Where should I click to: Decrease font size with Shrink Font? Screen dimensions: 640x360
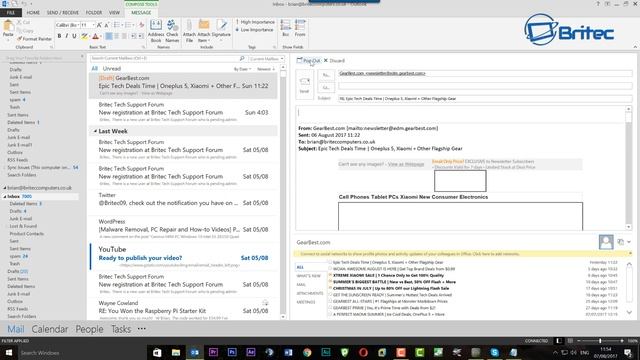tap(107, 25)
